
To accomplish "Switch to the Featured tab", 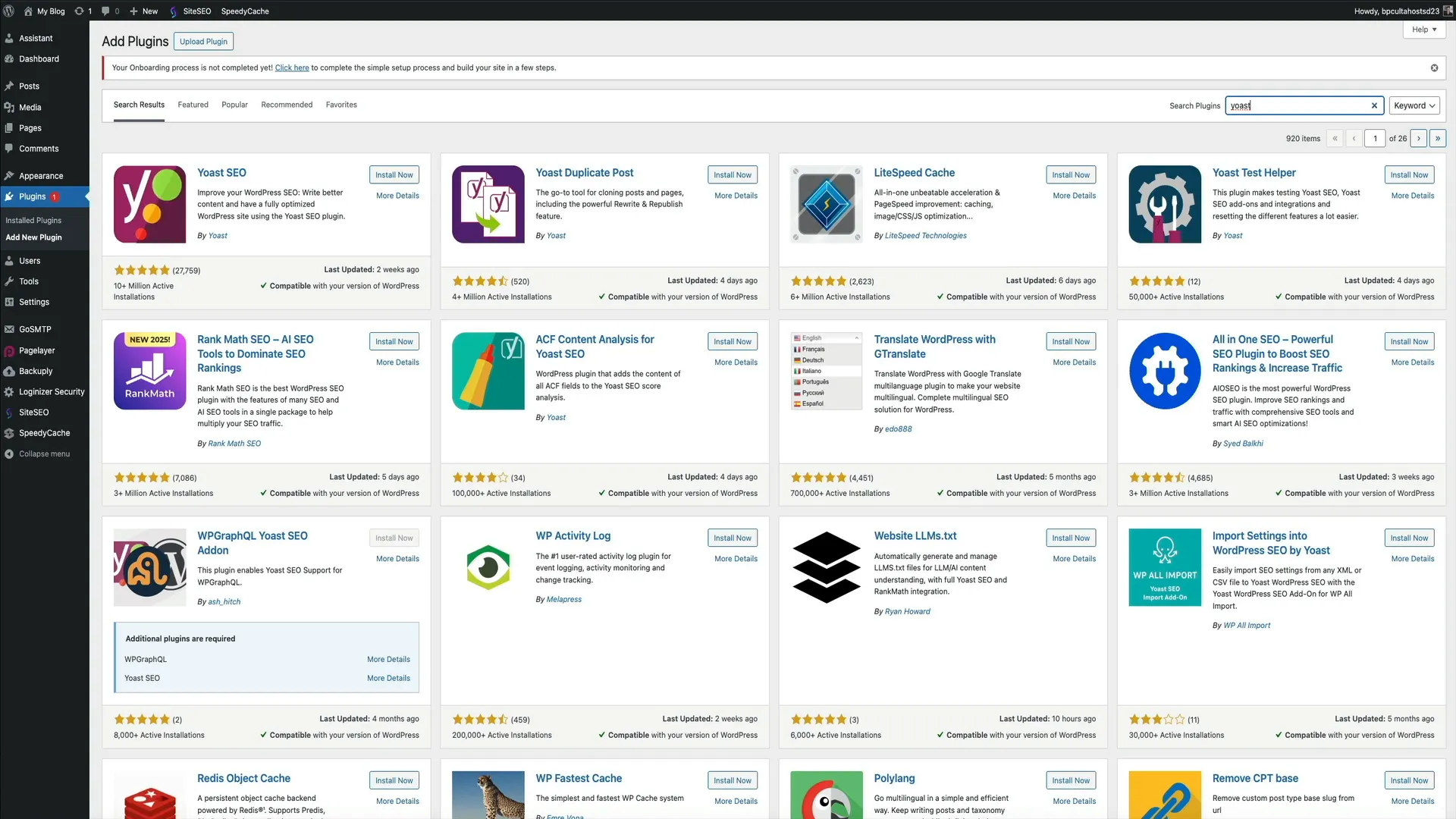I will pos(193,105).
